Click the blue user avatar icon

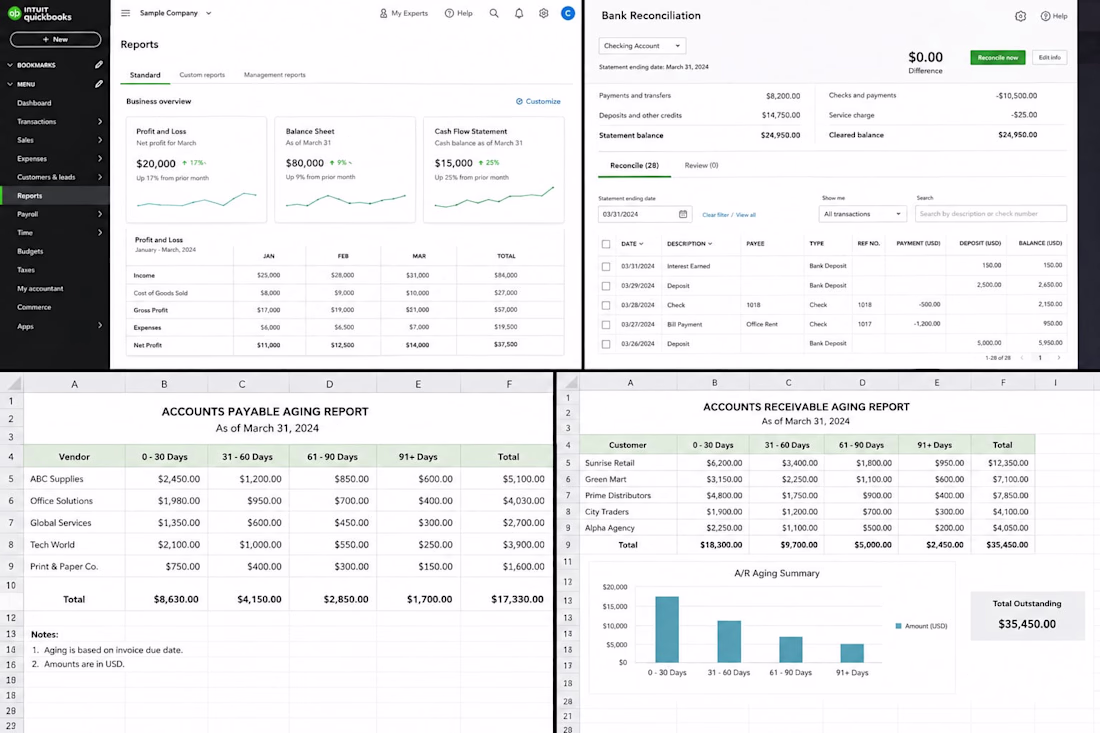click(568, 13)
